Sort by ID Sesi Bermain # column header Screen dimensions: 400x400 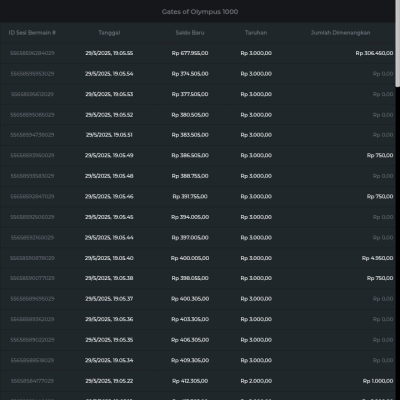(32, 33)
